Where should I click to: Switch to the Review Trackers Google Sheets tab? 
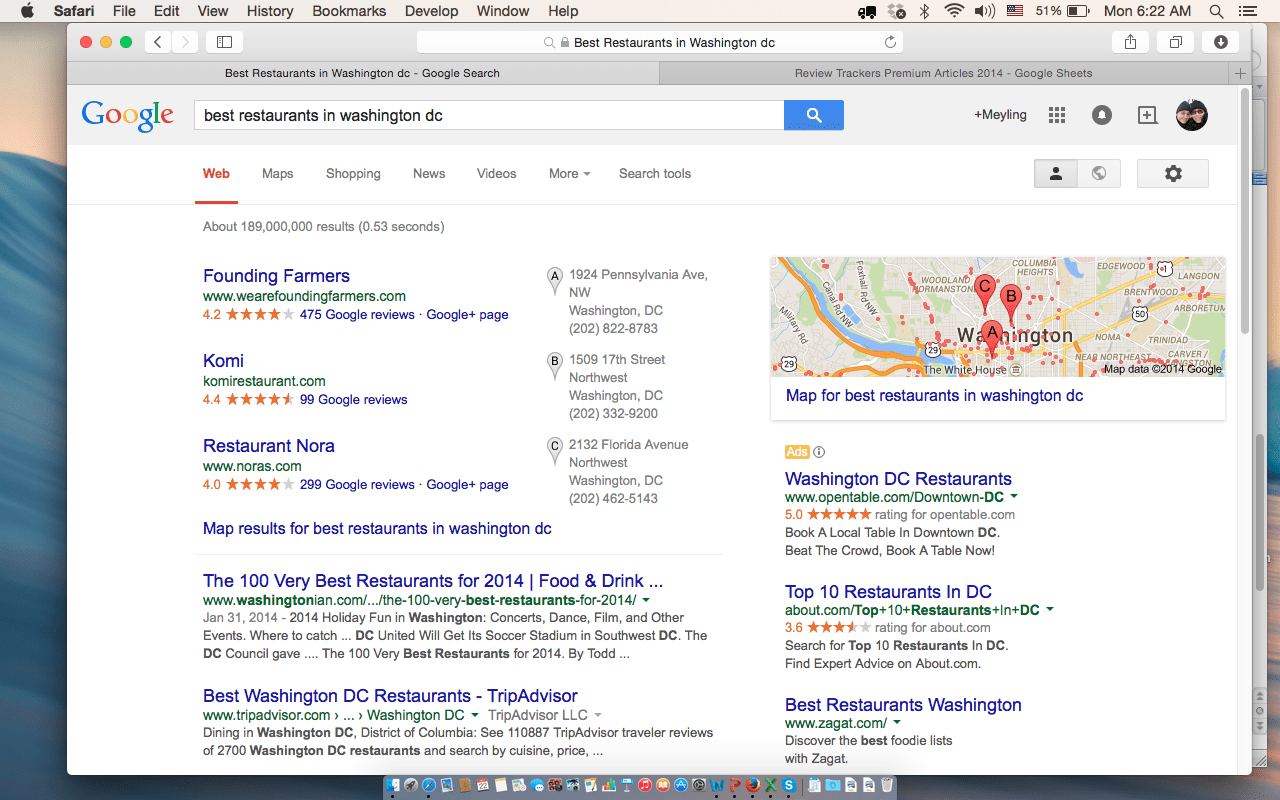point(943,73)
